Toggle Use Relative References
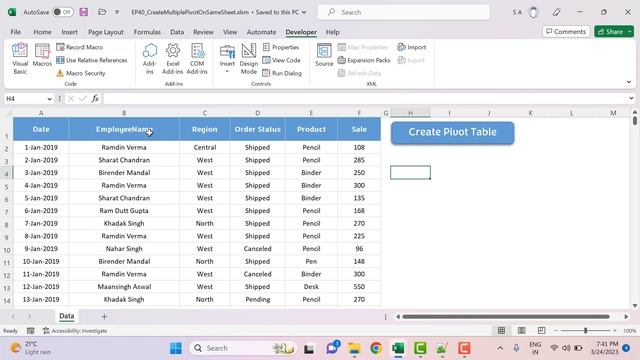The height and width of the screenshot is (360, 640). tap(92, 60)
